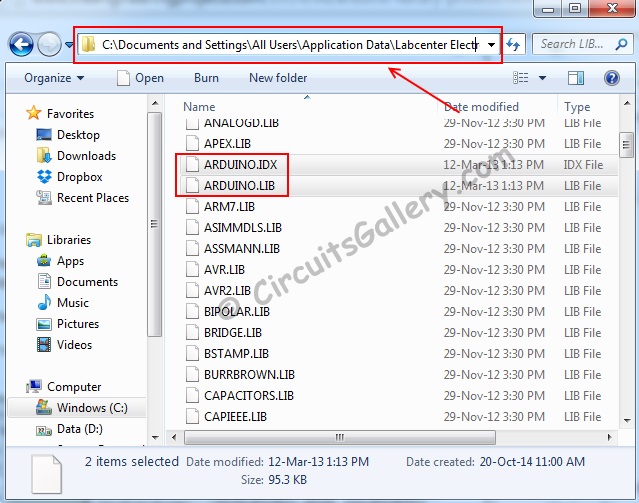Select Favorites in the navigation pane
This screenshot has height=503, width=639.
pyautogui.click(x=70, y=114)
